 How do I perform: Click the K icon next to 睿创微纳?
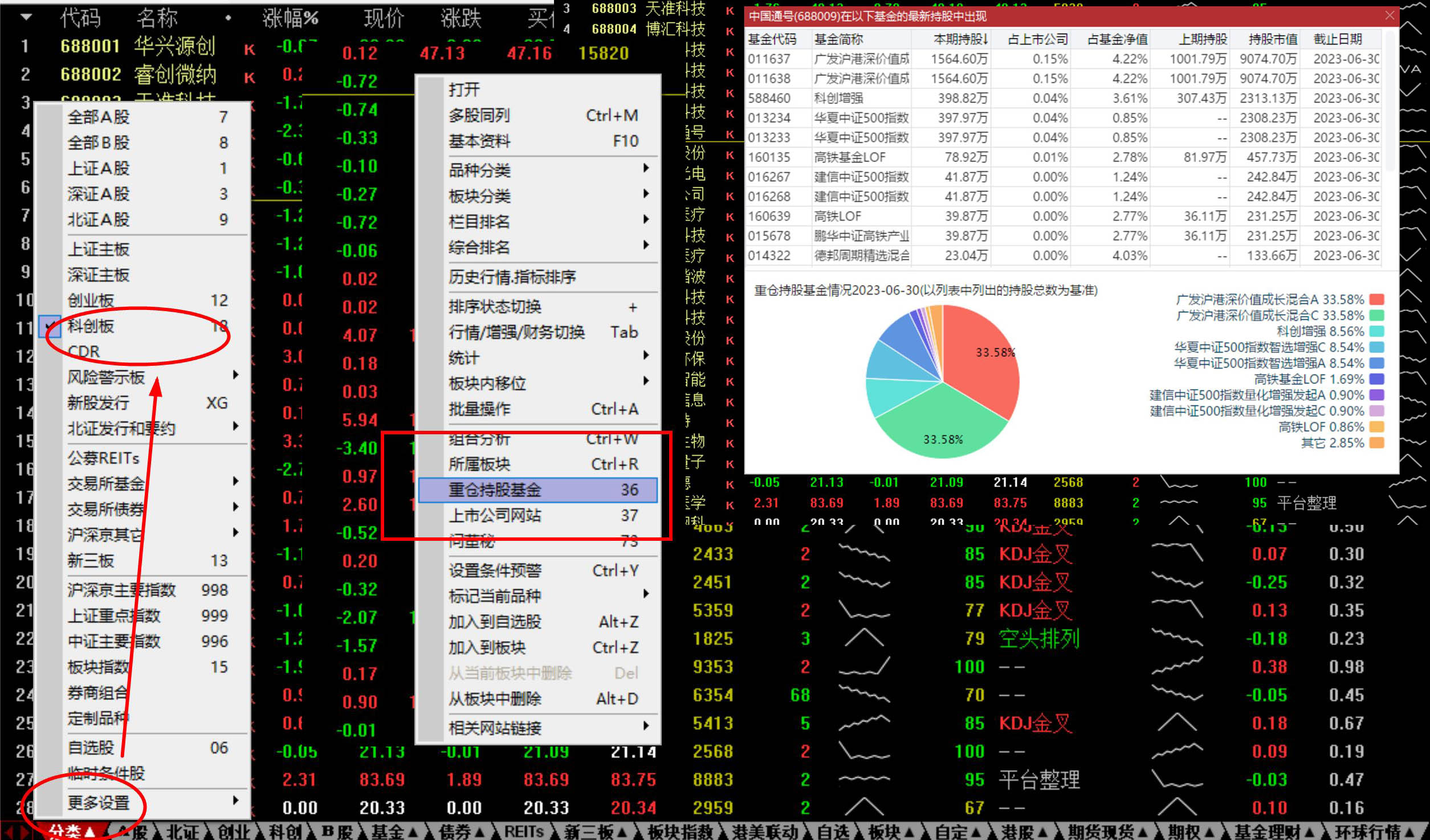249,78
